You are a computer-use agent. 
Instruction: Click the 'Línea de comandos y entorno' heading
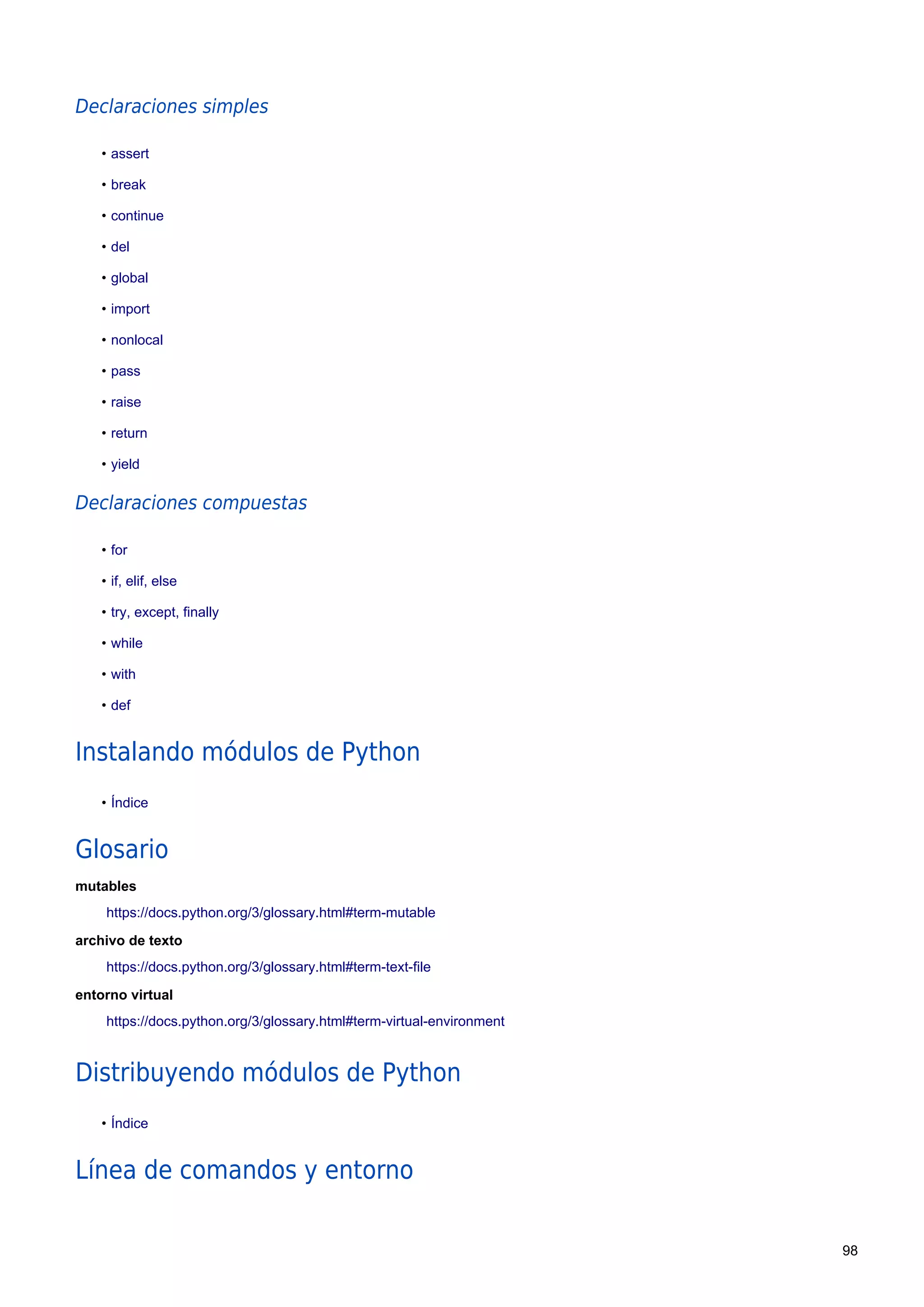point(244,1170)
